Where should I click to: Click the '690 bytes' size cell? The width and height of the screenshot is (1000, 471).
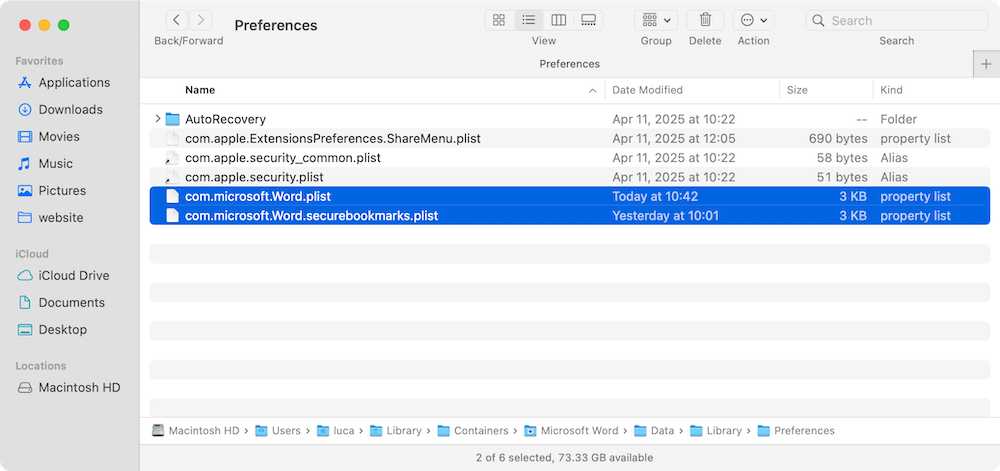(838, 138)
